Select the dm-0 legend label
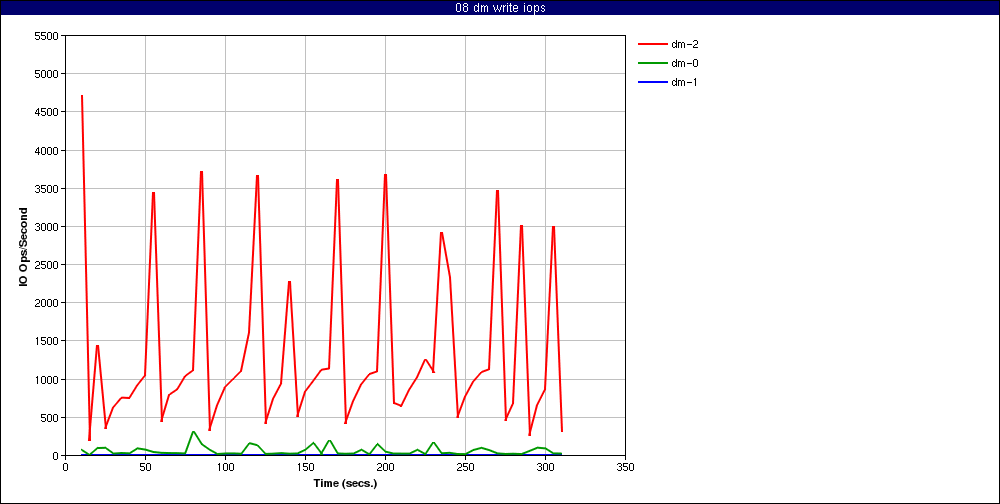The height and width of the screenshot is (504, 1000). pos(684,63)
